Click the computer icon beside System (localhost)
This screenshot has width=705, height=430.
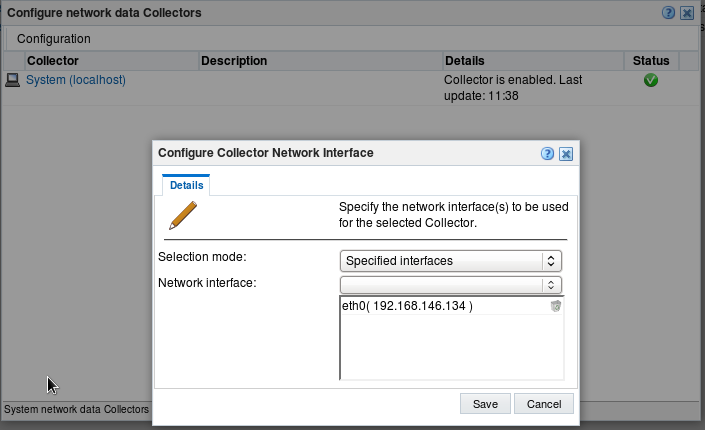(13, 81)
